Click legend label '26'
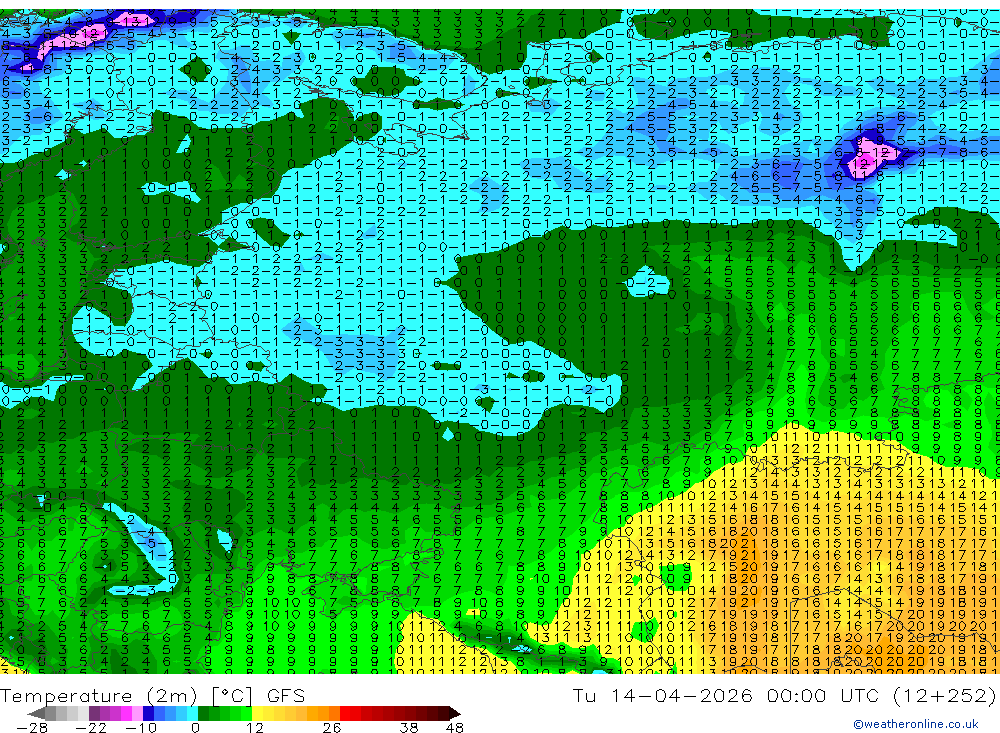 [x=332, y=728]
